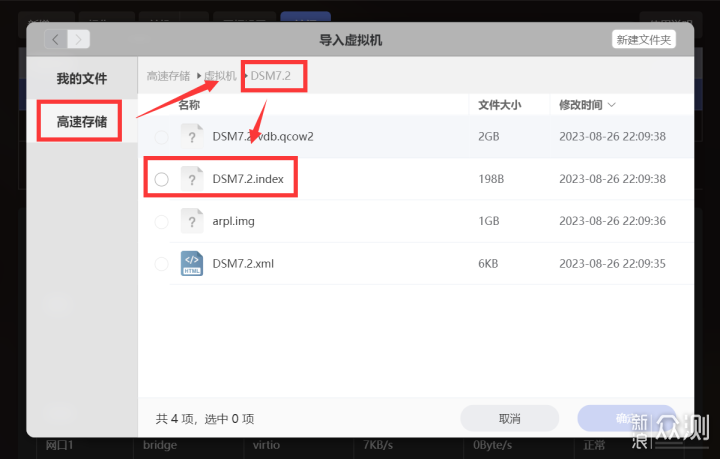Sort by 修改时间 using the dropdown arrow
The image size is (720, 459).
(x=612, y=105)
